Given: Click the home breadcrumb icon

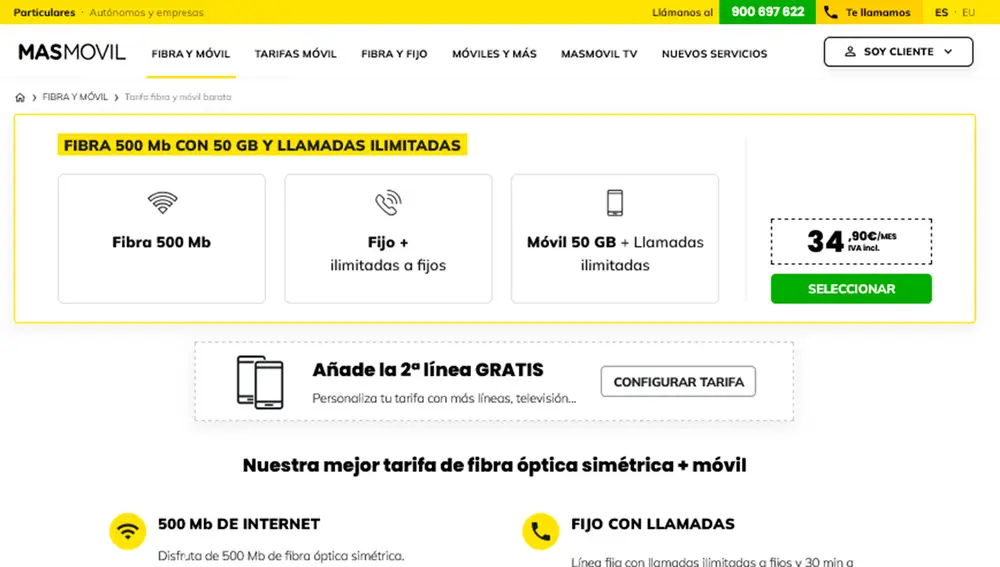Looking at the screenshot, I should point(20,98).
